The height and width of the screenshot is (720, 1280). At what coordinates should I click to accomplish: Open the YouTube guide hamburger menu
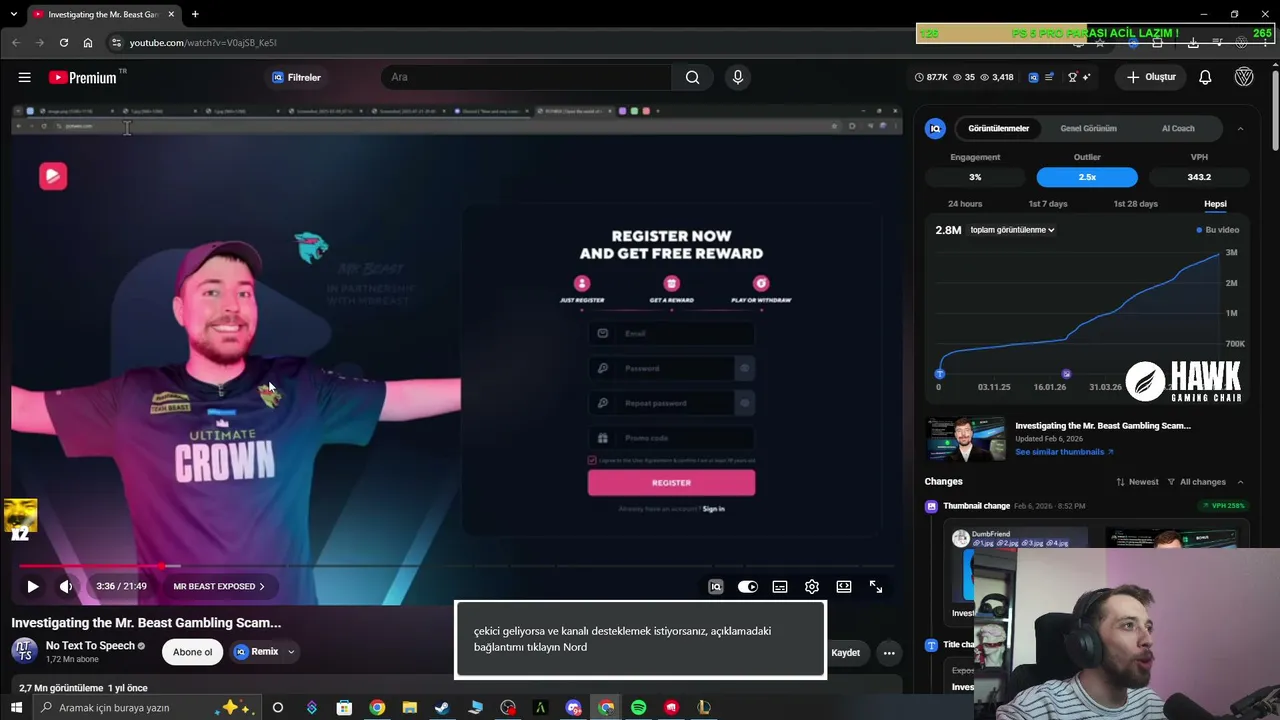[x=24, y=77]
